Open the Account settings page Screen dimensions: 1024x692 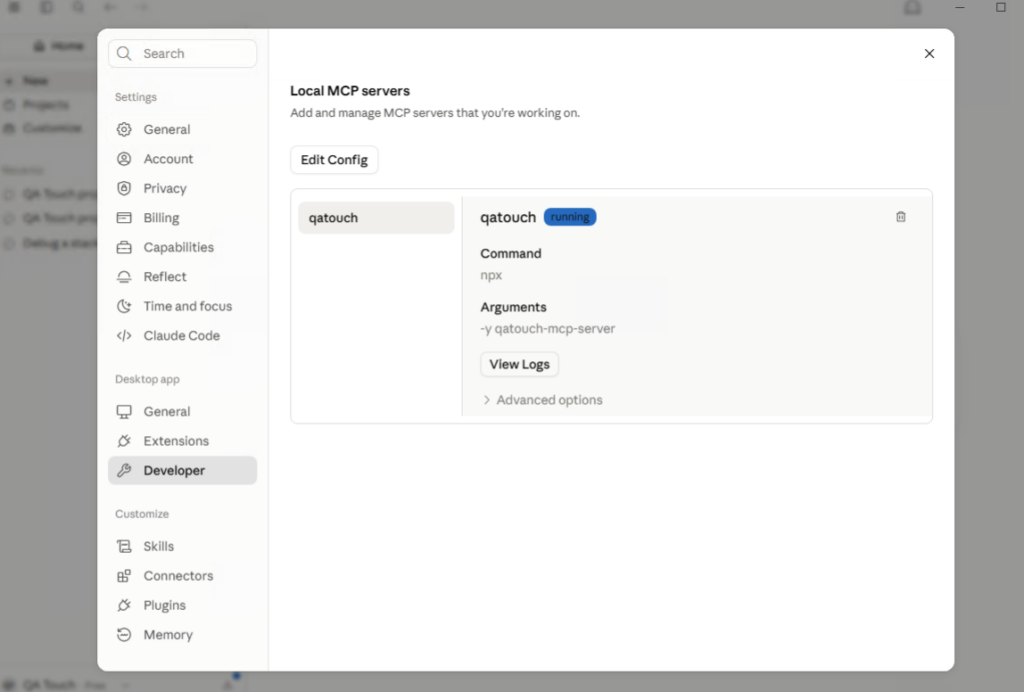[x=182, y=159]
